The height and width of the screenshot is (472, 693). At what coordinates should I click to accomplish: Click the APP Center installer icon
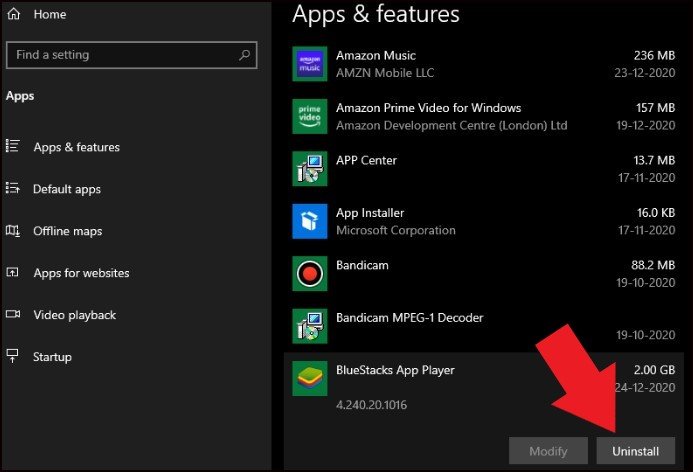point(310,168)
